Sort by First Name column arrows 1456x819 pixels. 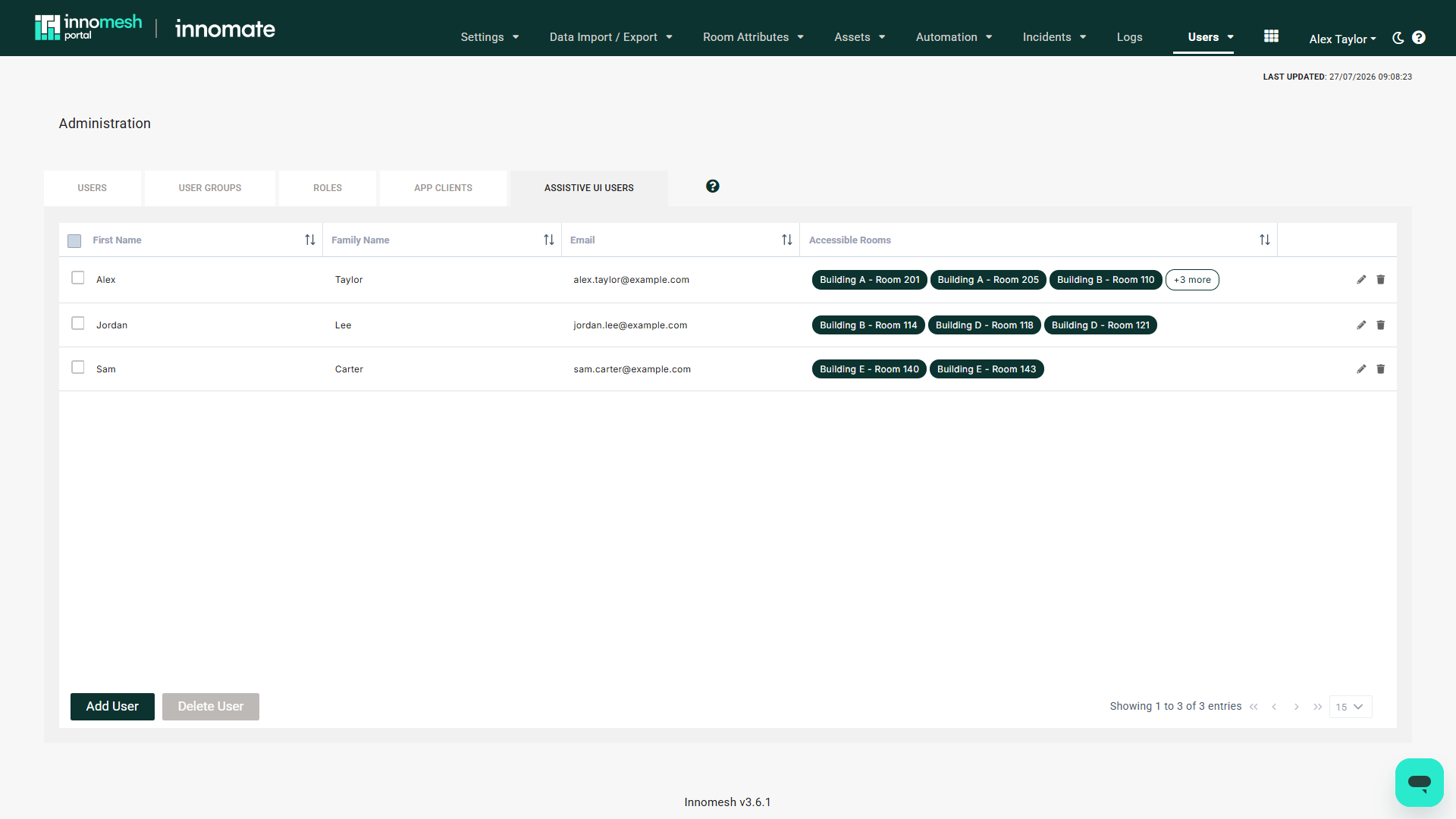coord(310,240)
